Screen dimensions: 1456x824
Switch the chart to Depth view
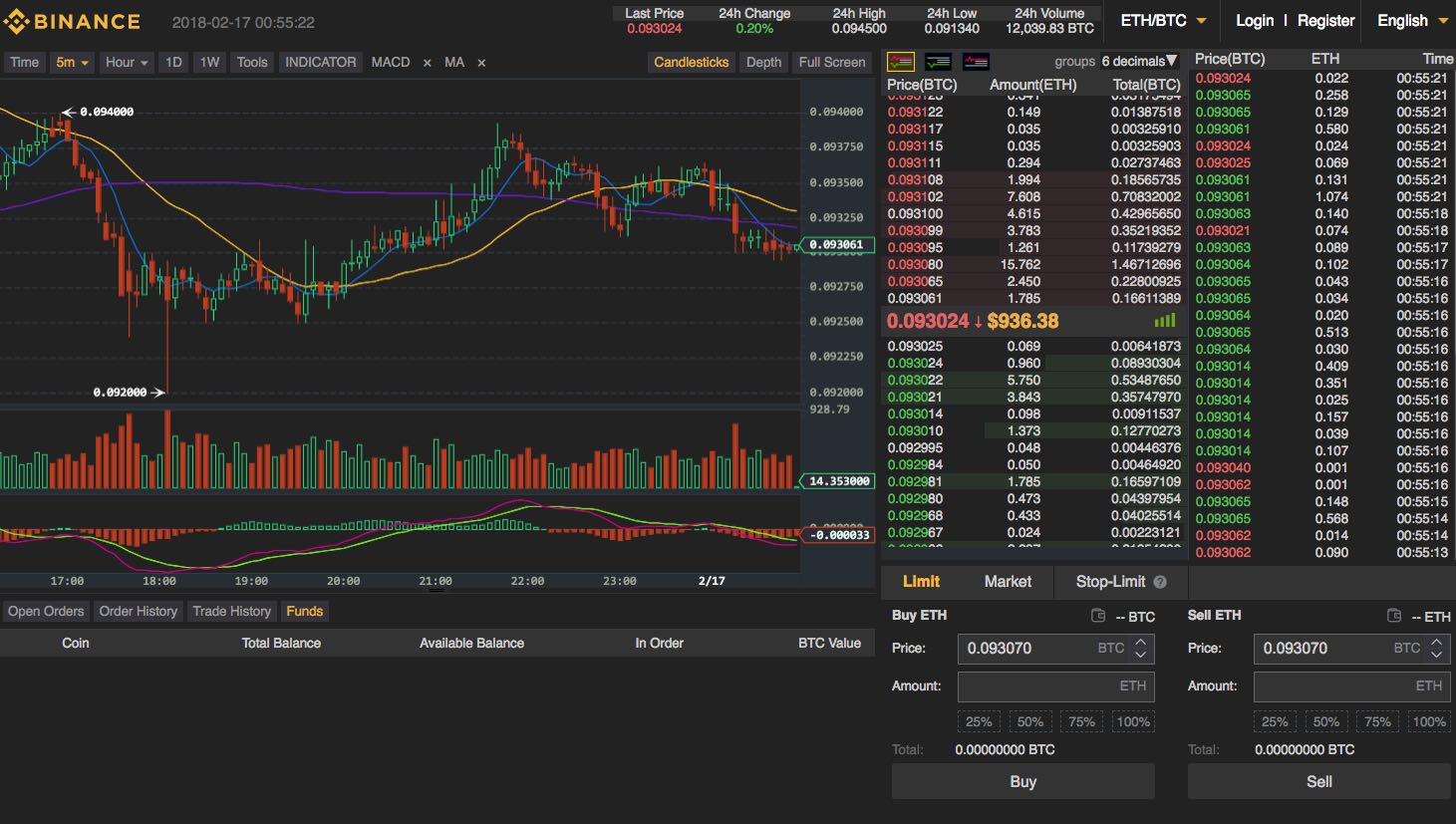(x=763, y=62)
